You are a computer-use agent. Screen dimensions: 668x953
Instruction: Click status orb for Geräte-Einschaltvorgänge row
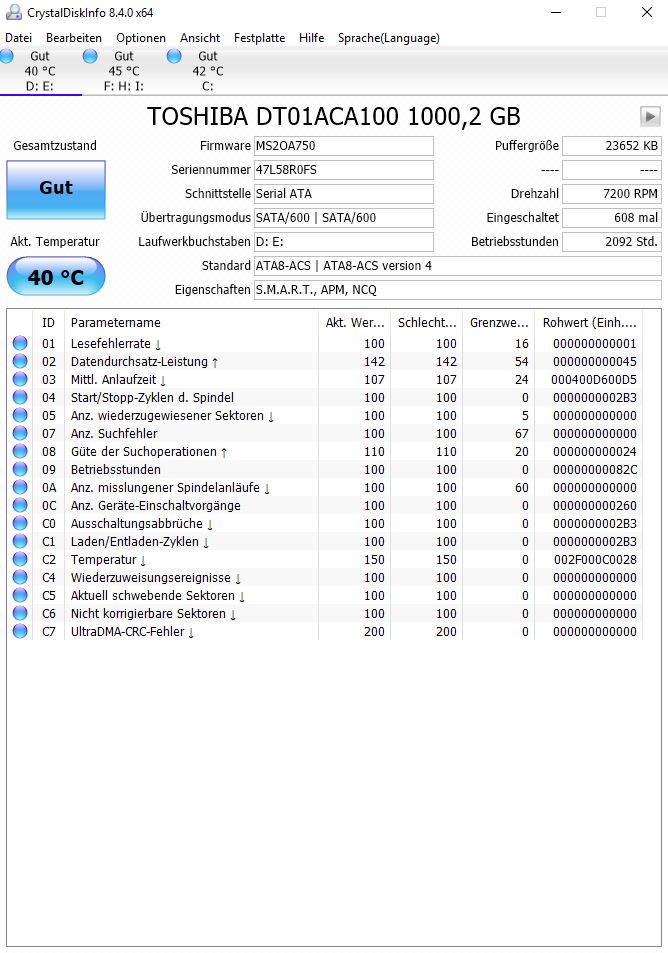tap(20, 506)
